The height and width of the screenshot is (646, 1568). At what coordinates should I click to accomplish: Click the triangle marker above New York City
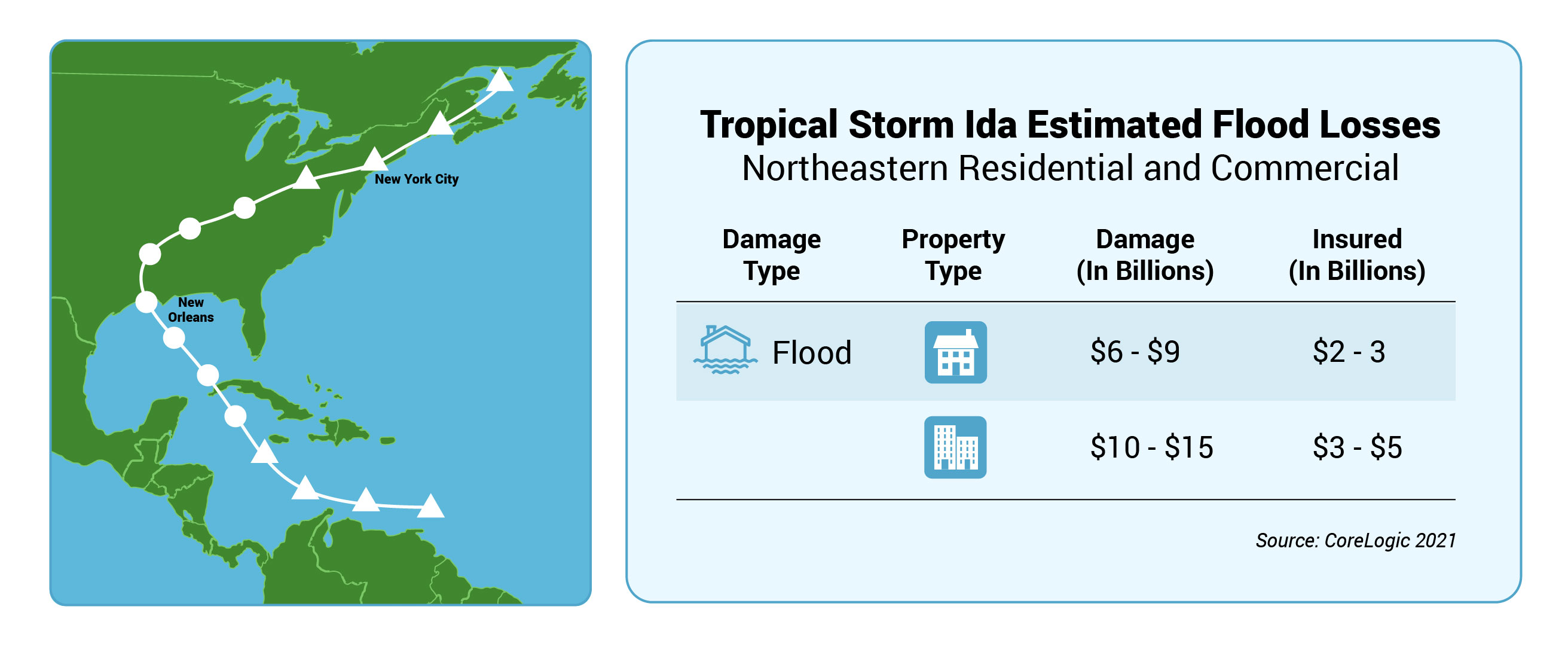(x=375, y=160)
